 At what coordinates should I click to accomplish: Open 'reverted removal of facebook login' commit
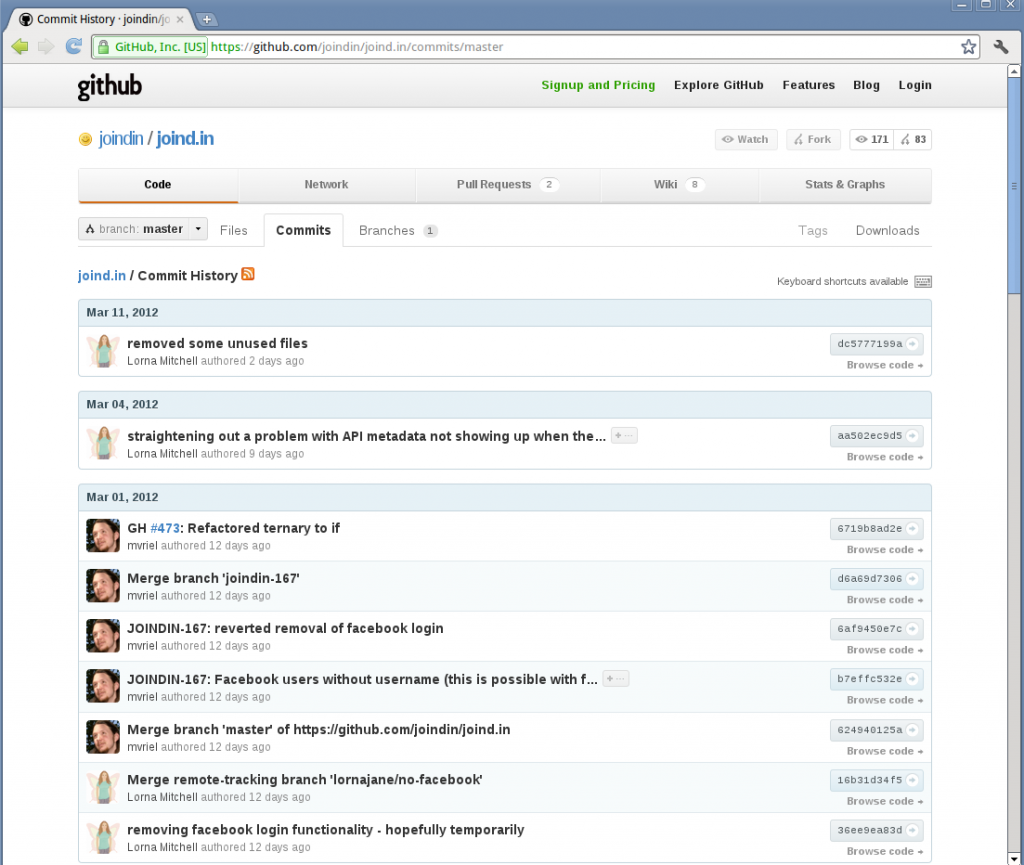(x=285, y=628)
